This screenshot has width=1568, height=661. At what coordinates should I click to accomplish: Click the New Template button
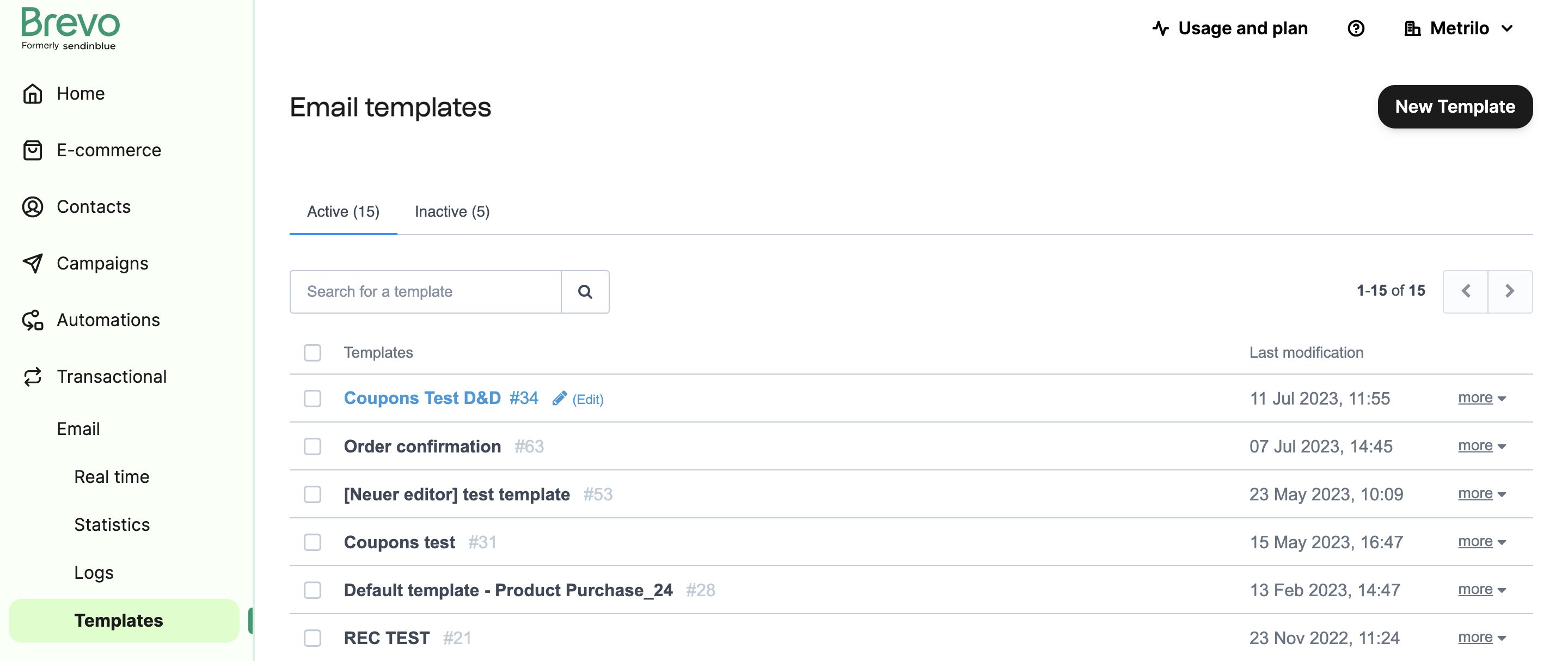[1455, 107]
